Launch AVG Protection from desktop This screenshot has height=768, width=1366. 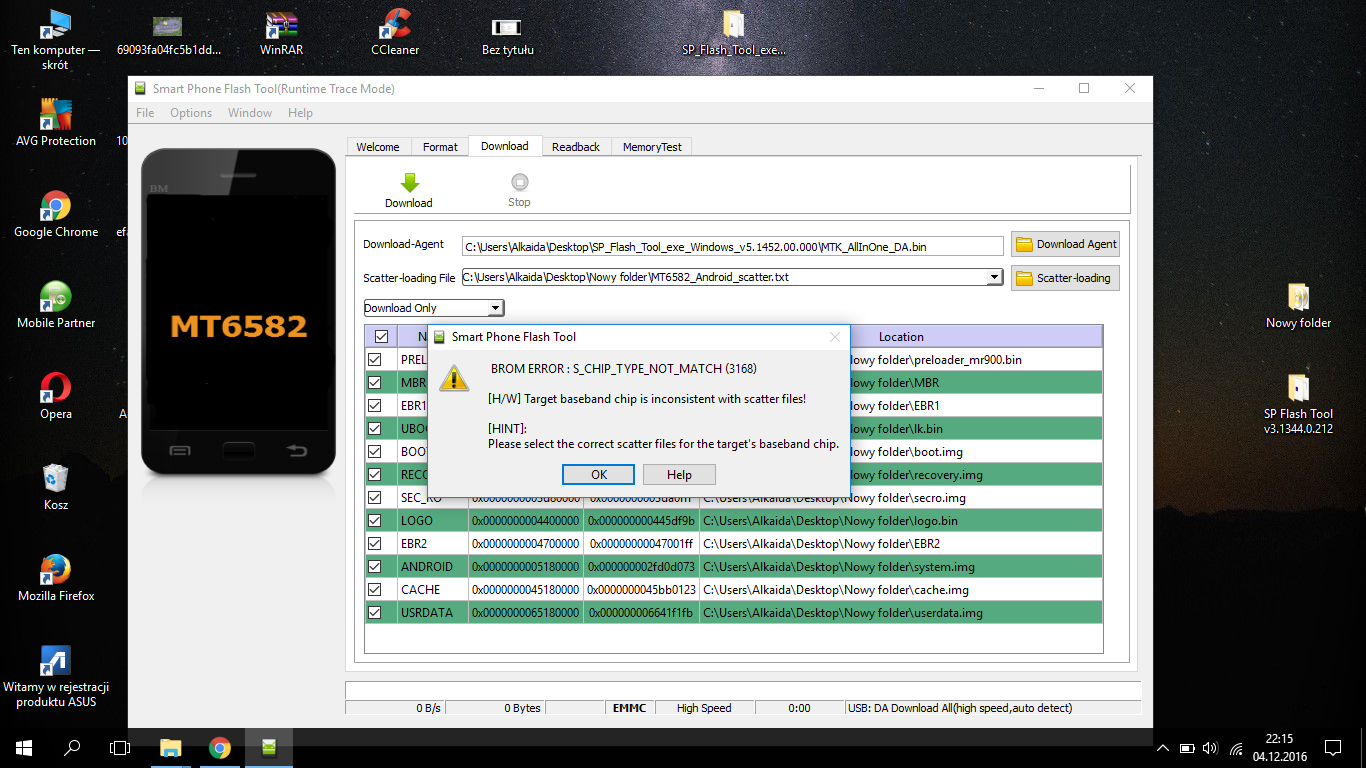click(x=56, y=124)
